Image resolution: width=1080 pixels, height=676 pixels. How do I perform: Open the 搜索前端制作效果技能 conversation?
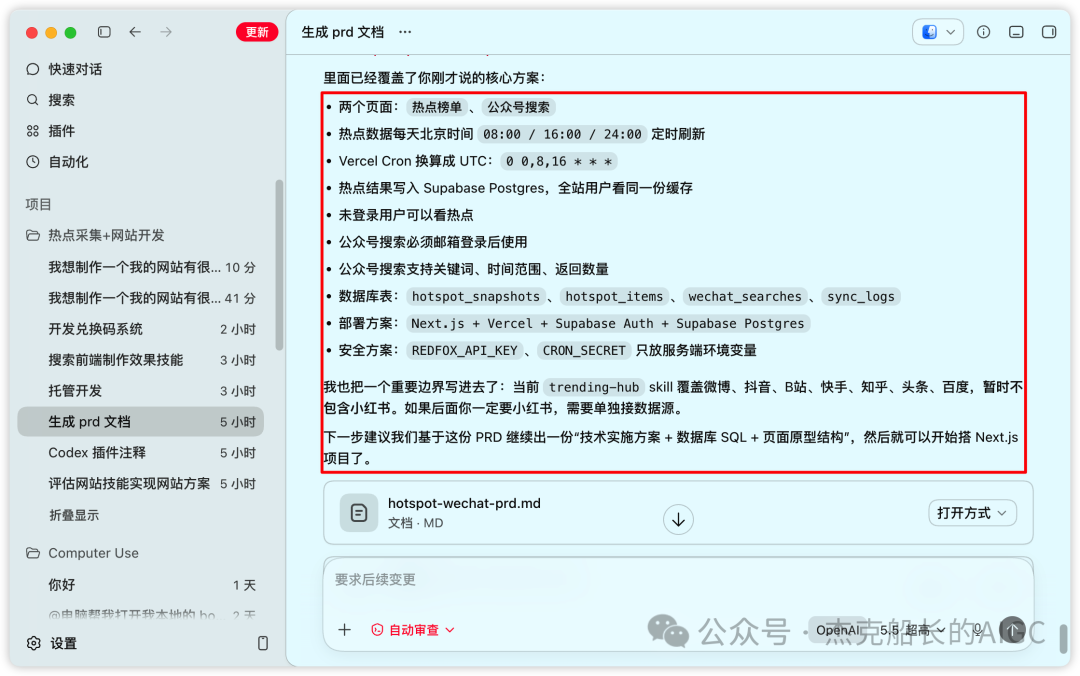[x=141, y=360]
